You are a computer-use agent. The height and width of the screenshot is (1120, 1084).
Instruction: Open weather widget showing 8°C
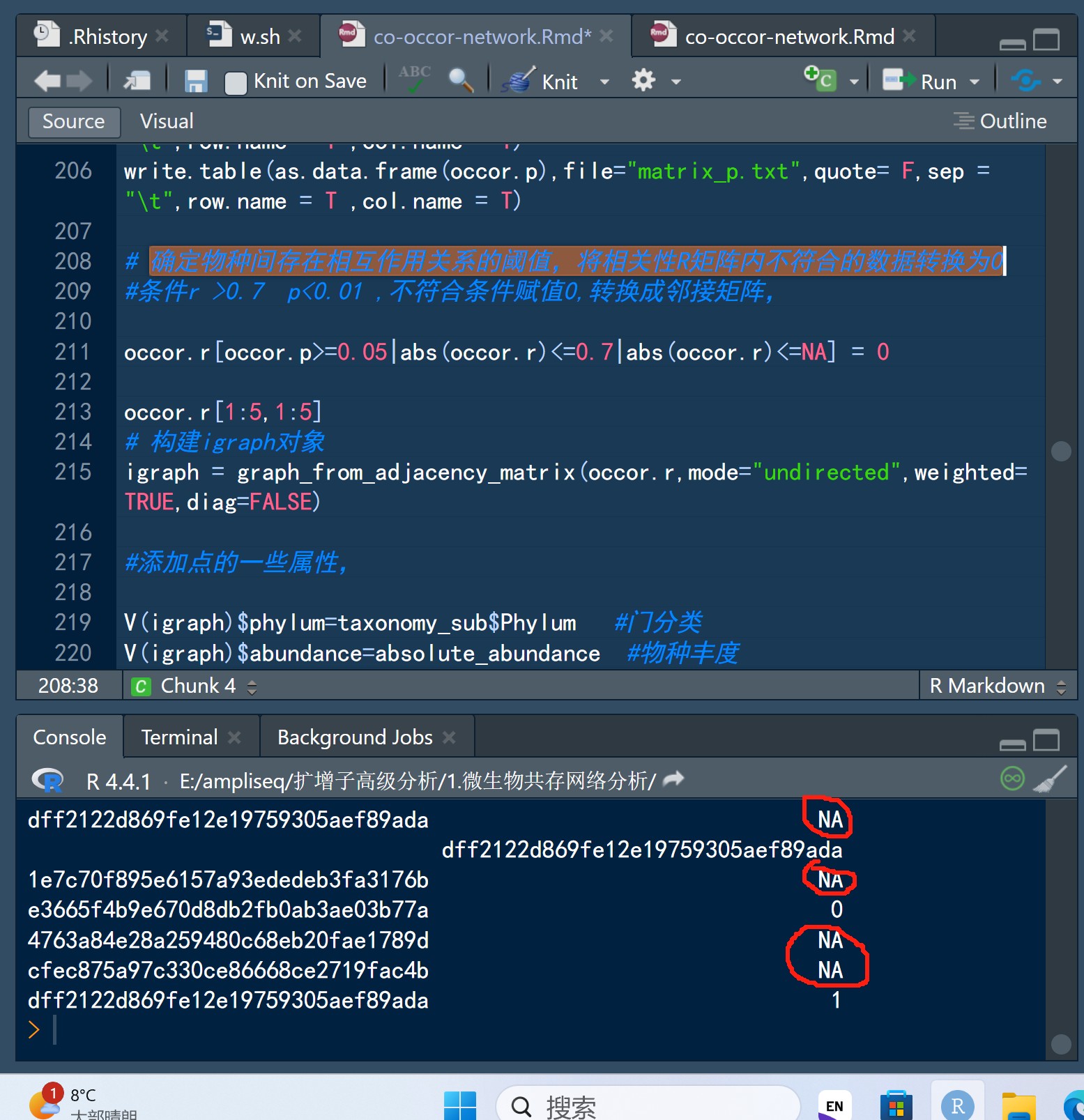pos(82,1102)
